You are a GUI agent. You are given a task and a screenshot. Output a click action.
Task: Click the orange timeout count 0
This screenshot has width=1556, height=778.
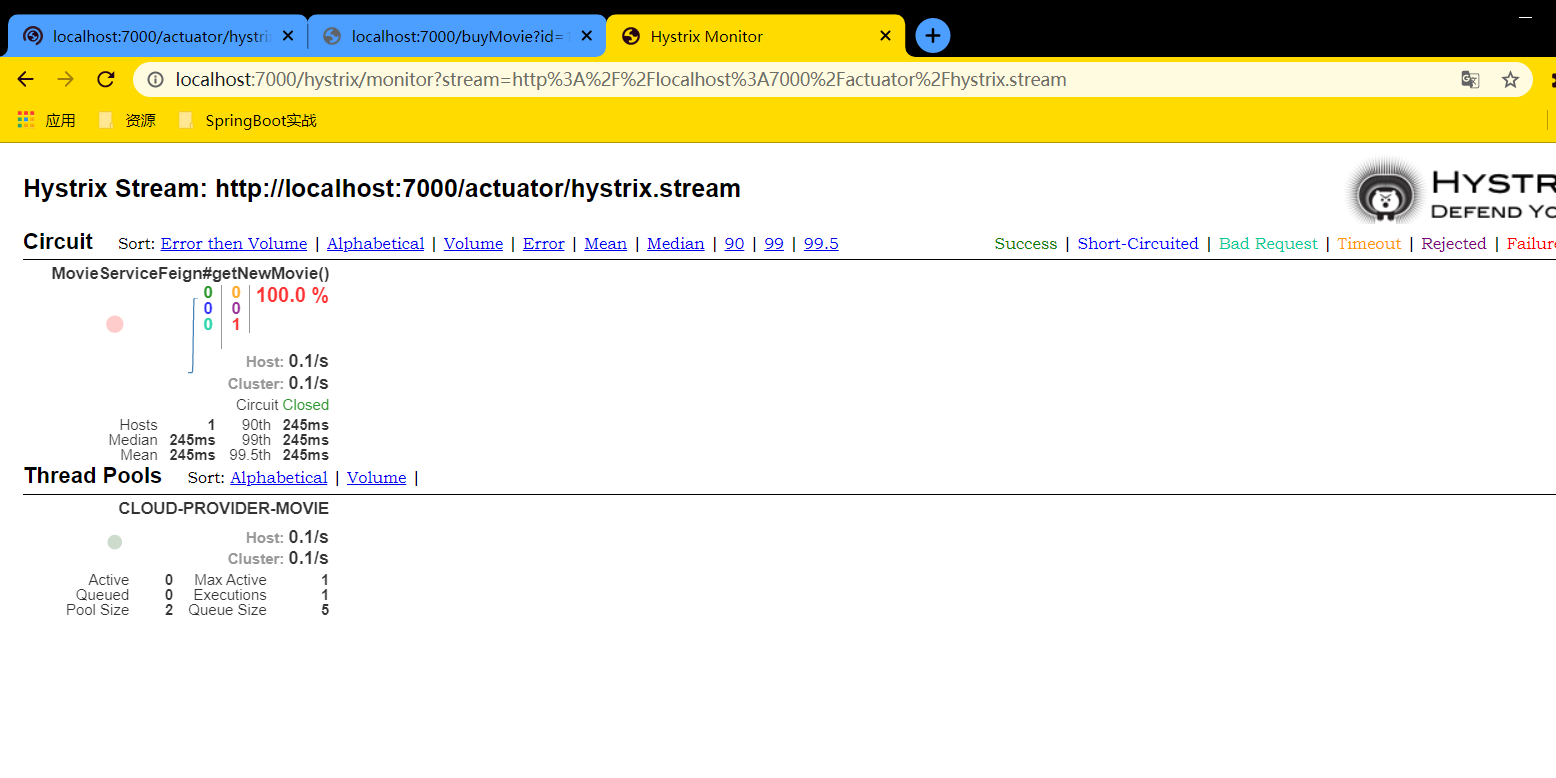(236, 293)
